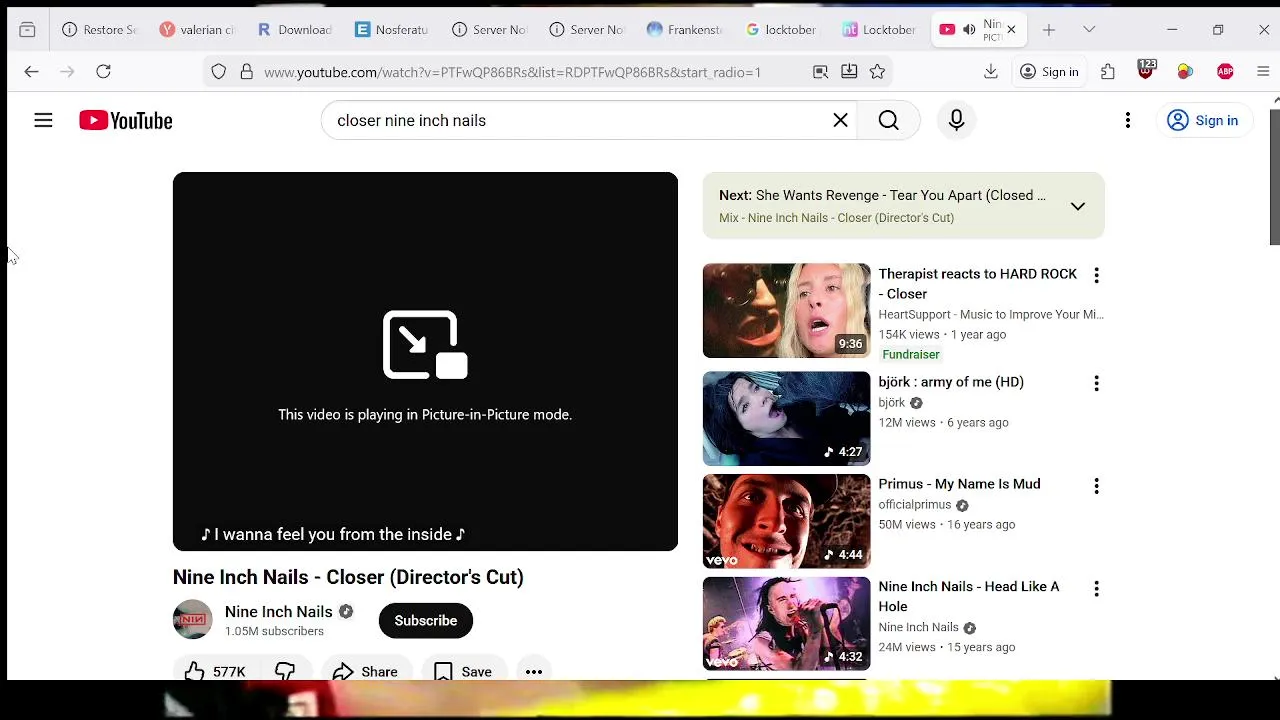Save the video to a playlist
The image size is (1280, 720).
(463, 672)
